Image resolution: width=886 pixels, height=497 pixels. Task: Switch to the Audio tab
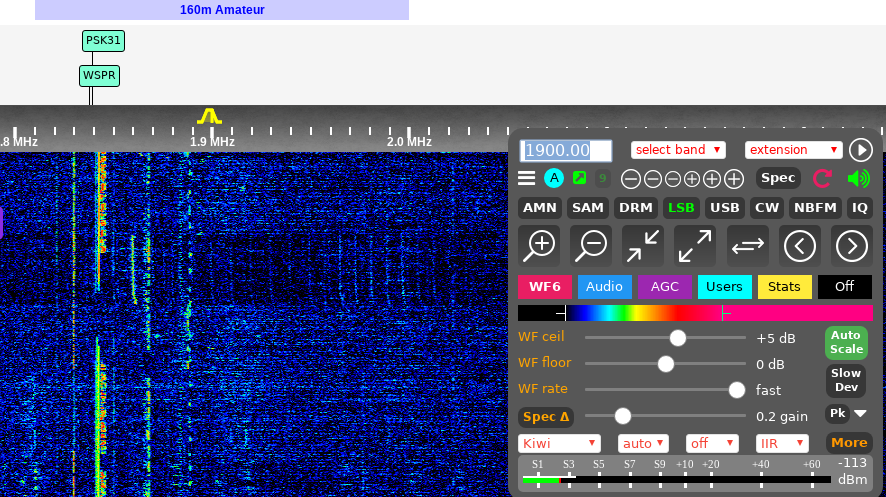point(604,287)
